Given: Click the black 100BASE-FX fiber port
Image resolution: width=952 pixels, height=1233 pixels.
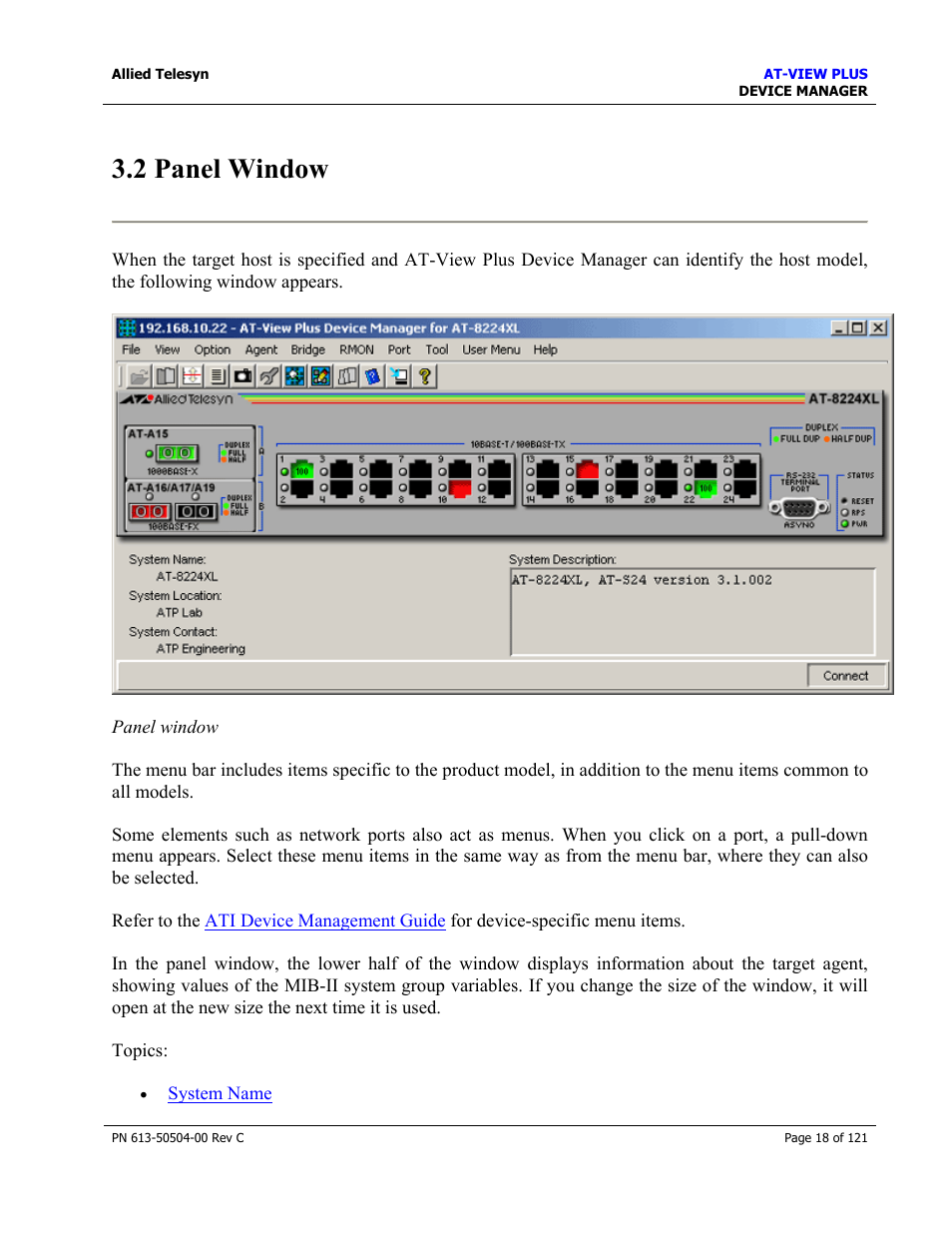Looking at the screenshot, I should 196,511.
